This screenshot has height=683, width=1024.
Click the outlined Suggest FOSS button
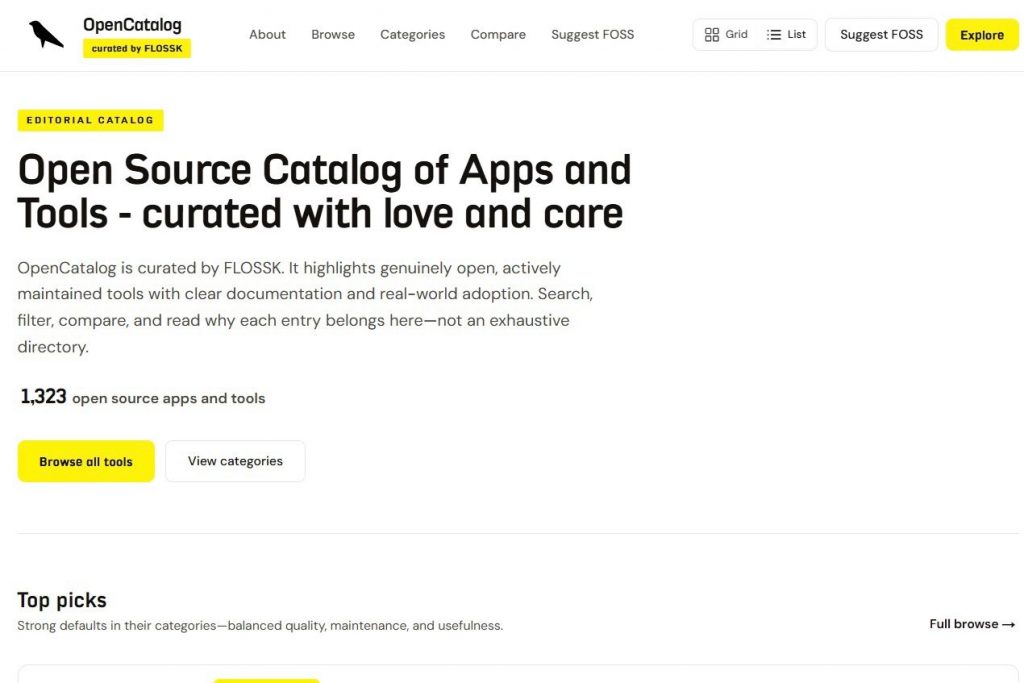coord(881,35)
